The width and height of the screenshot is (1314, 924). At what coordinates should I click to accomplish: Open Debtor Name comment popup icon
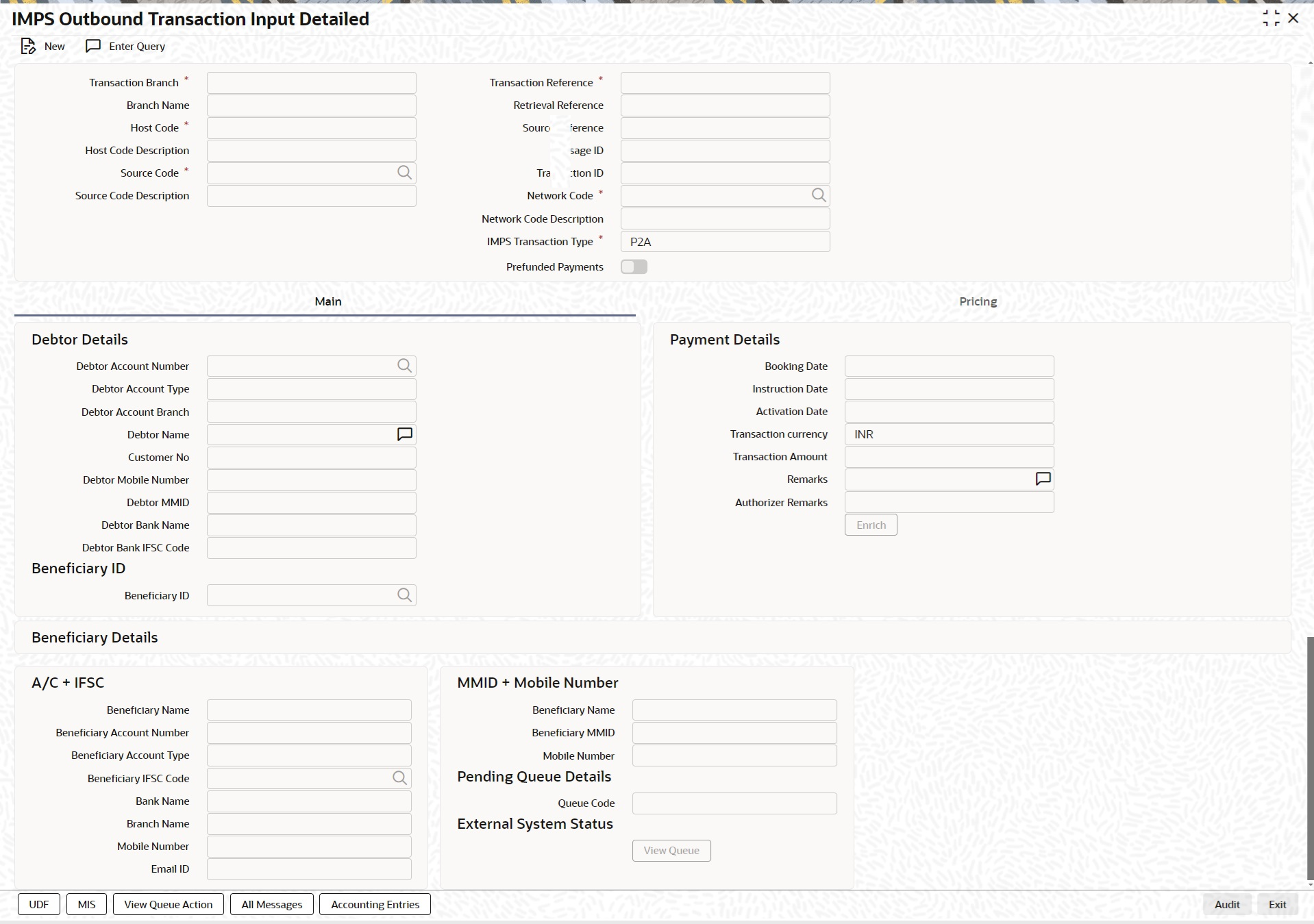tap(405, 434)
